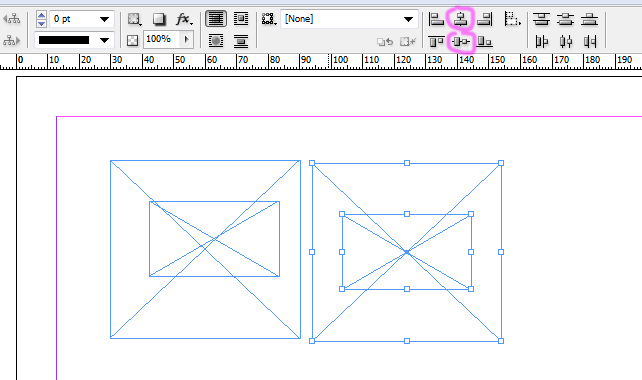Increase stroke weight with the up arrow
642x380 pixels.
click(x=41, y=15)
